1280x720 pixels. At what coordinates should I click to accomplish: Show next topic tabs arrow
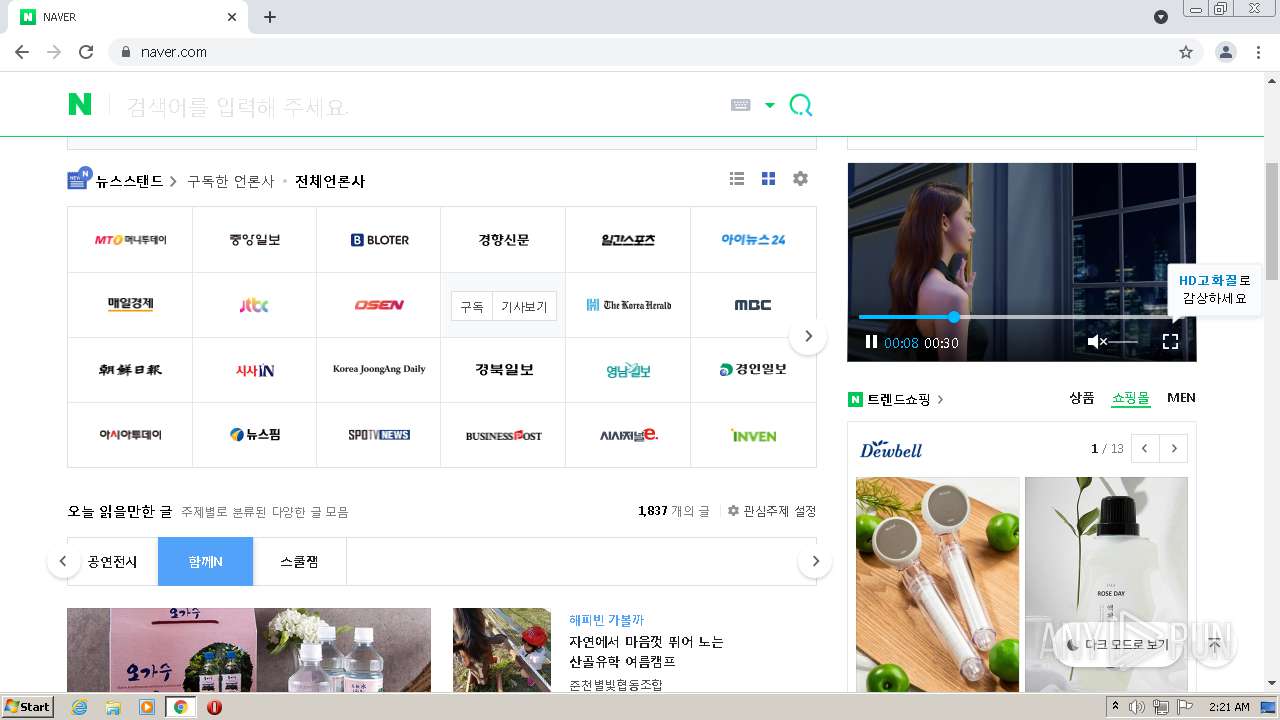(815, 561)
